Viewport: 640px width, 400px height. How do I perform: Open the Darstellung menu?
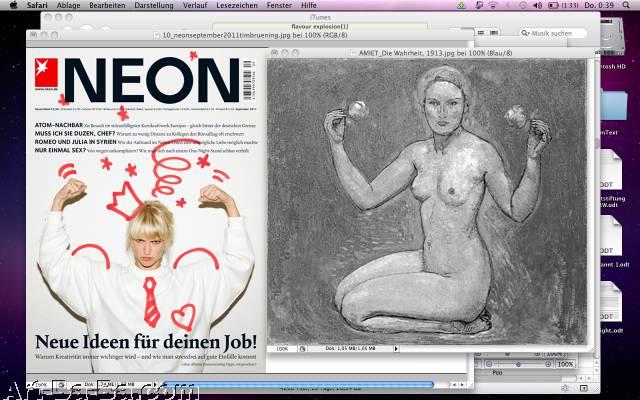(154, 5)
